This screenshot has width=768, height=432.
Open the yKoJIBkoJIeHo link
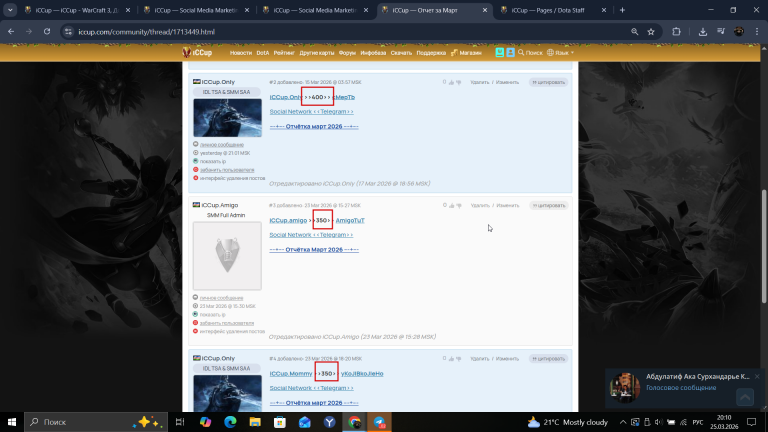[362, 373]
